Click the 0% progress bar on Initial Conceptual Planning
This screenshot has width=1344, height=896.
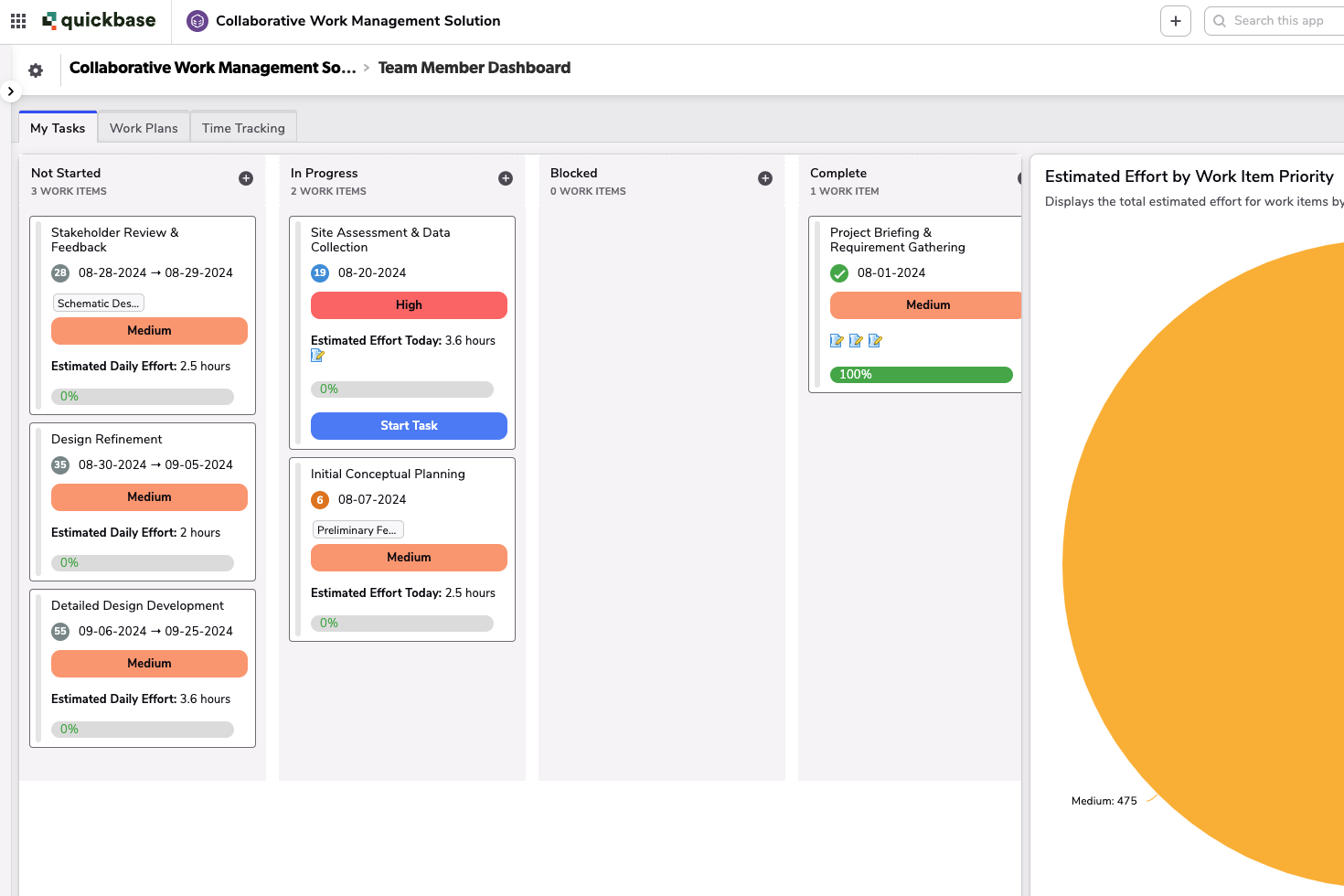(402, 624)
